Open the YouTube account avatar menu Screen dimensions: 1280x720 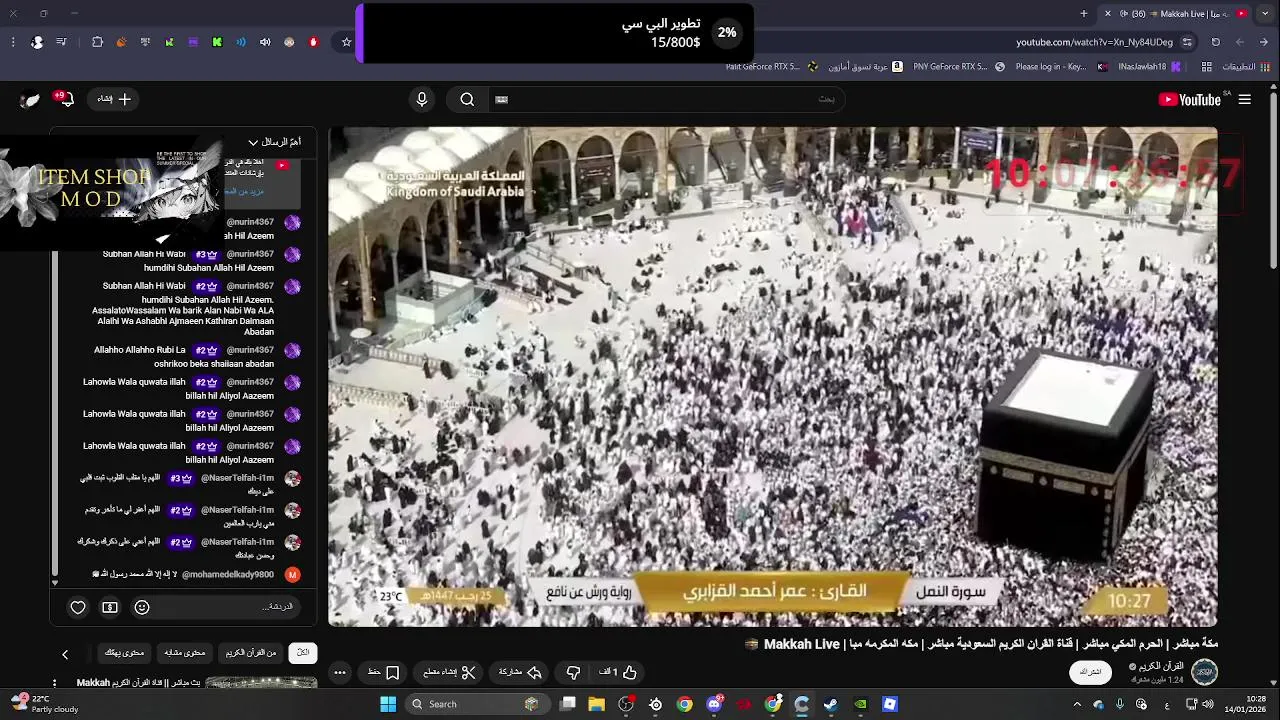[x=30, y=99]
